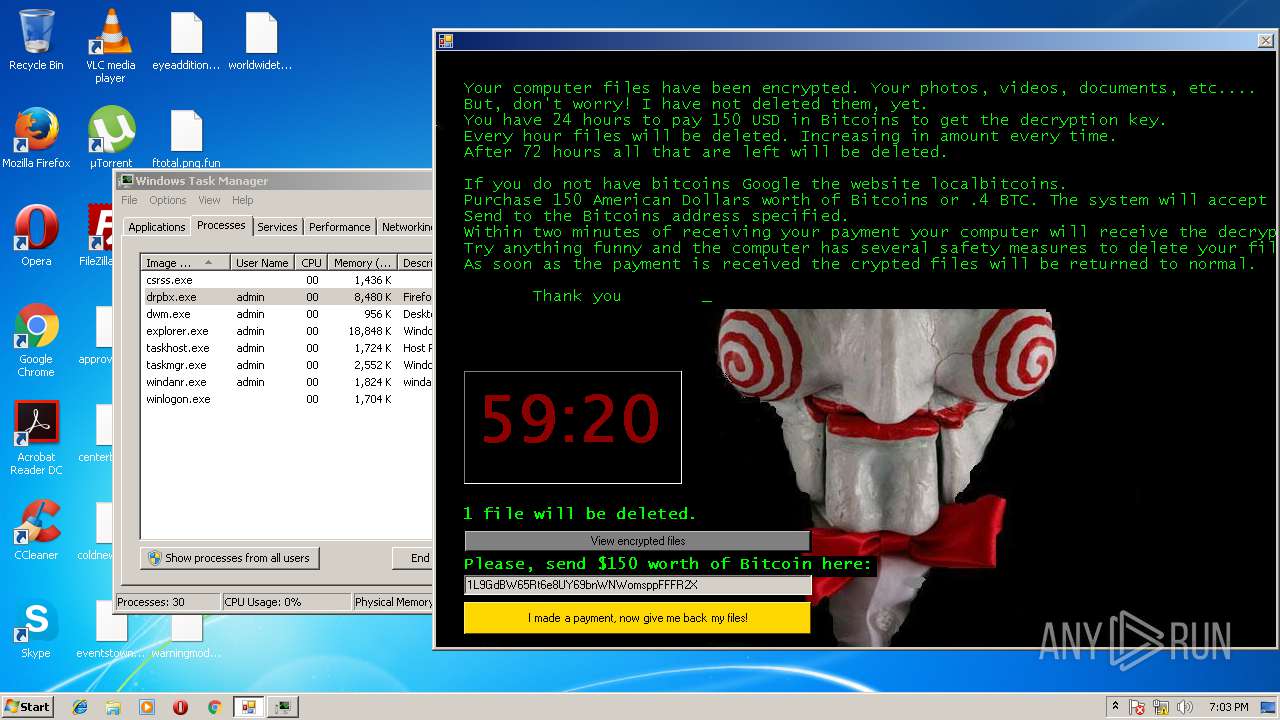Screen dimensions: 1280x720
Task: Sort processes by CPU column
Action: click(x=311, y=263)
